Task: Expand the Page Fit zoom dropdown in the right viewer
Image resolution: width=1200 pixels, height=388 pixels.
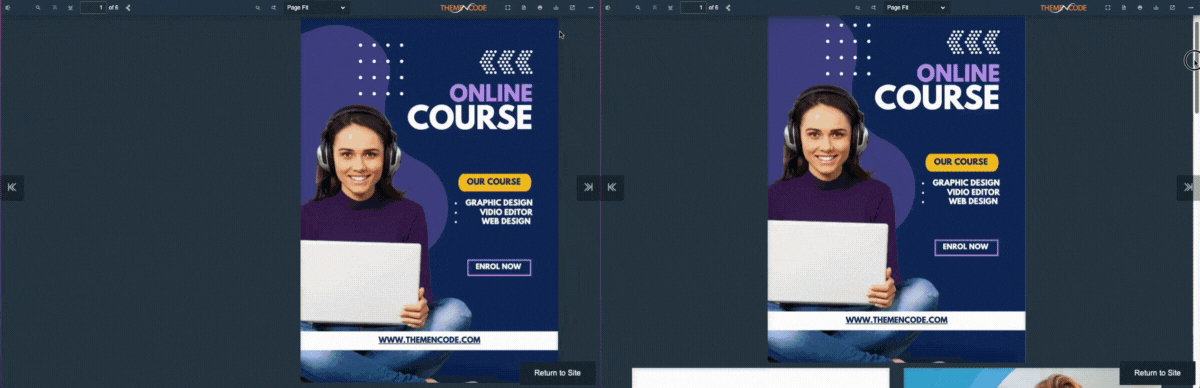Action: [916, 8]
